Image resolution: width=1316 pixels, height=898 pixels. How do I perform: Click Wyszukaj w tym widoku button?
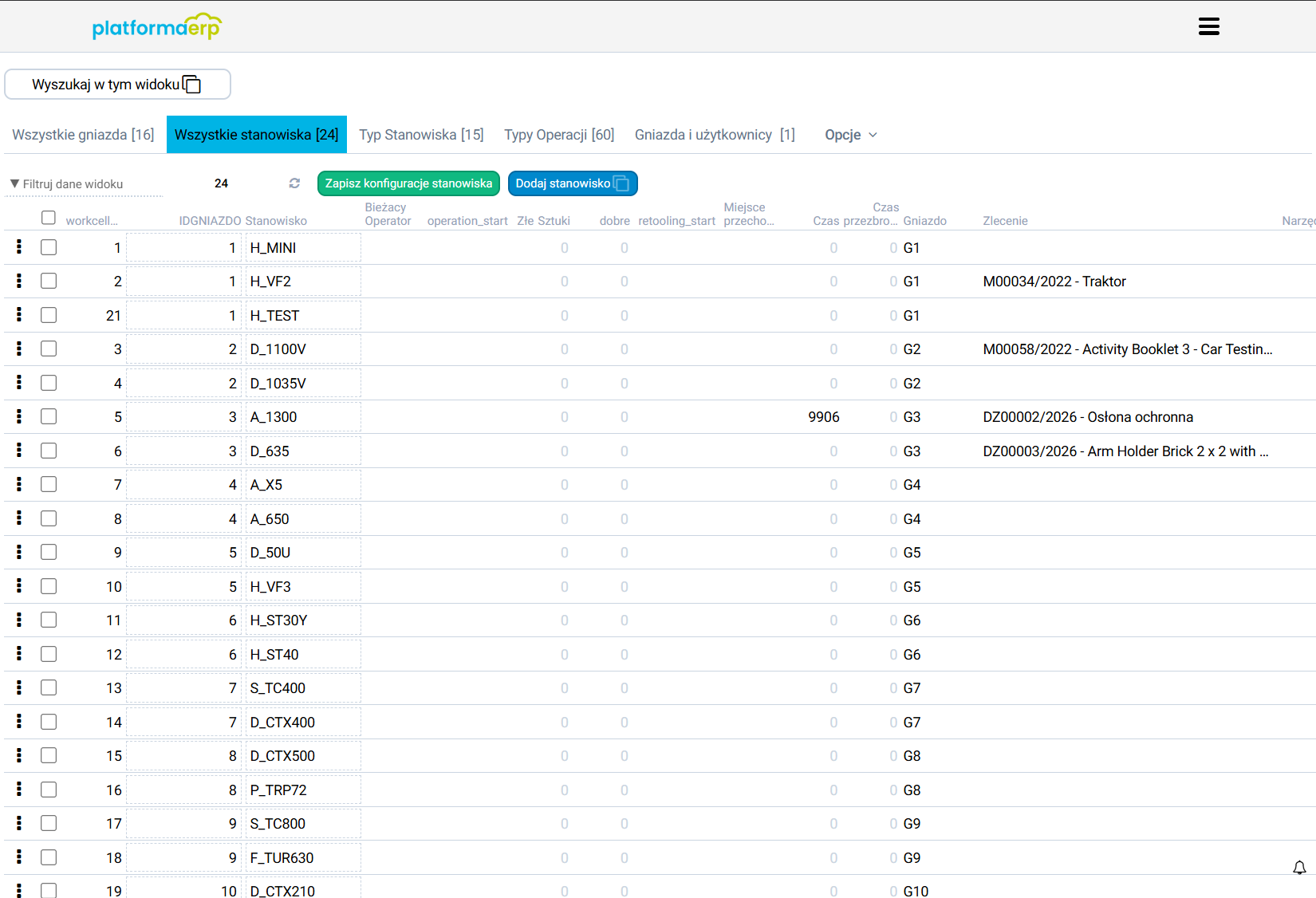[118, 85]
